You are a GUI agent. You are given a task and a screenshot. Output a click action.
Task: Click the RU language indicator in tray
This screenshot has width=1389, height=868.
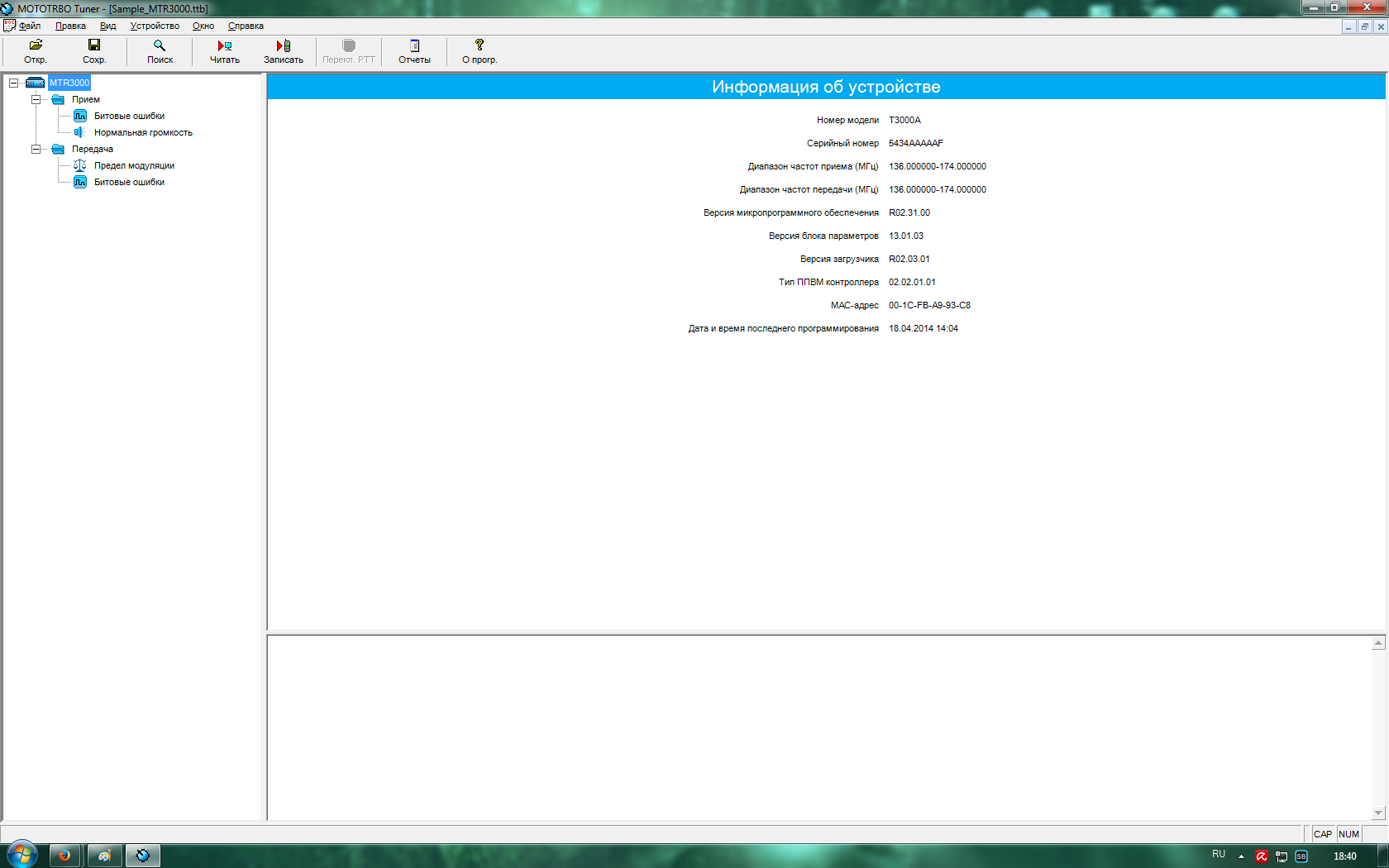tap(1219, 854)
